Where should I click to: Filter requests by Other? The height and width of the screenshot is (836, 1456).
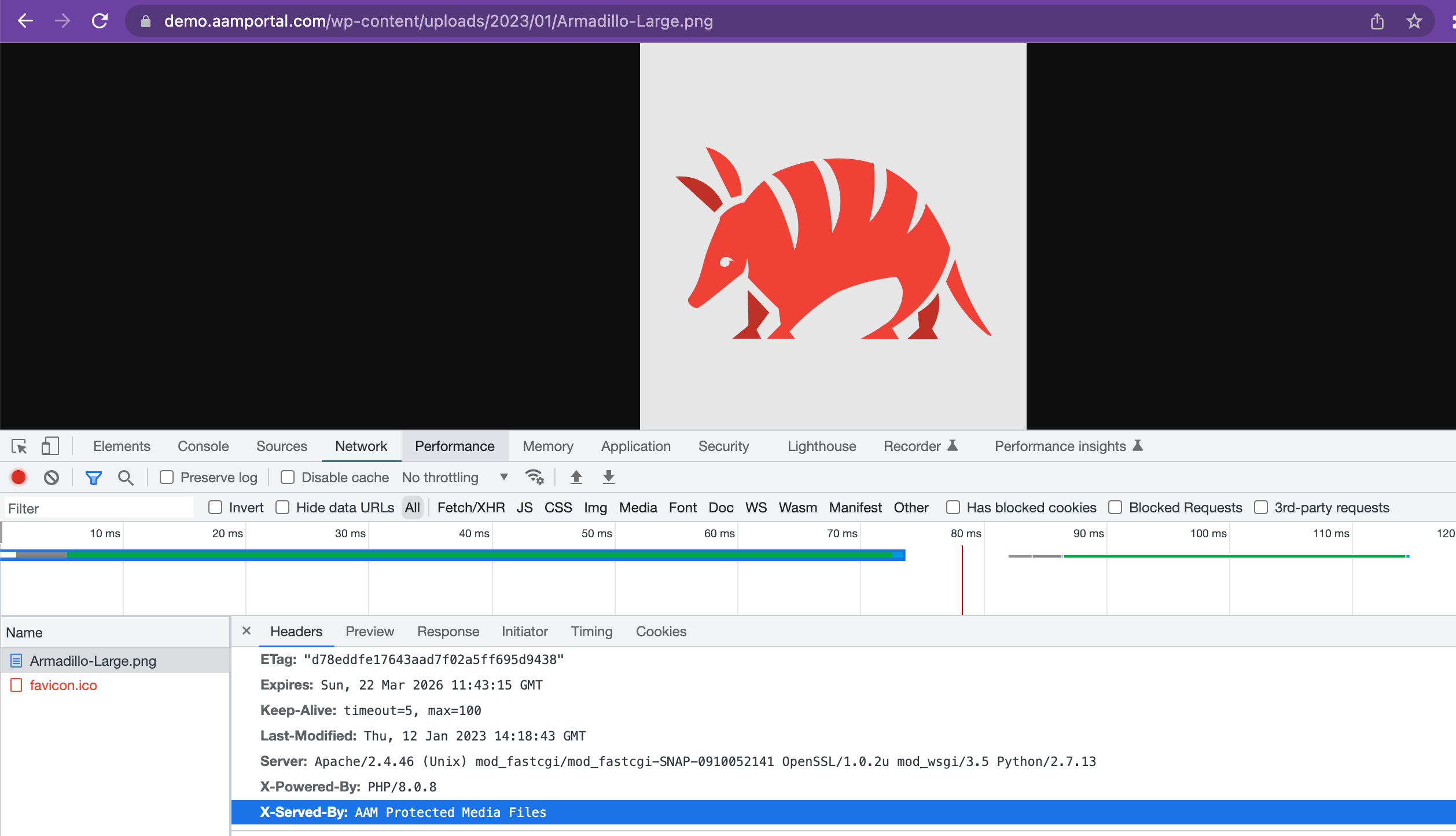[x=911, y=508]
